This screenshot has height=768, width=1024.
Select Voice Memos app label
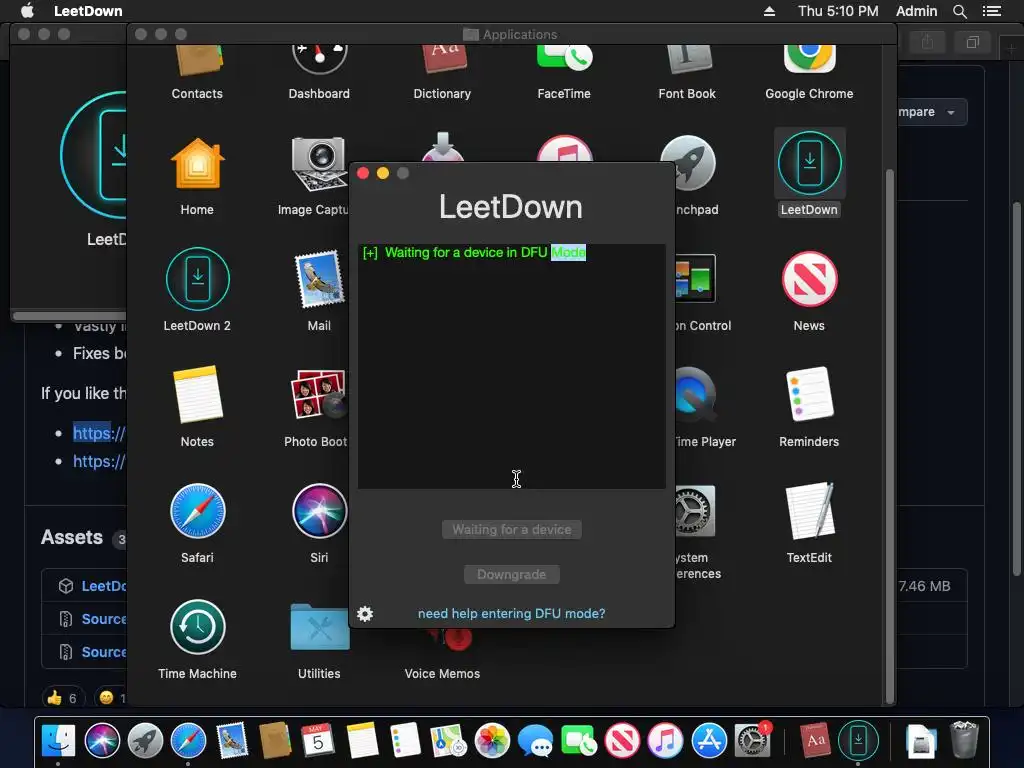[442, 673]
